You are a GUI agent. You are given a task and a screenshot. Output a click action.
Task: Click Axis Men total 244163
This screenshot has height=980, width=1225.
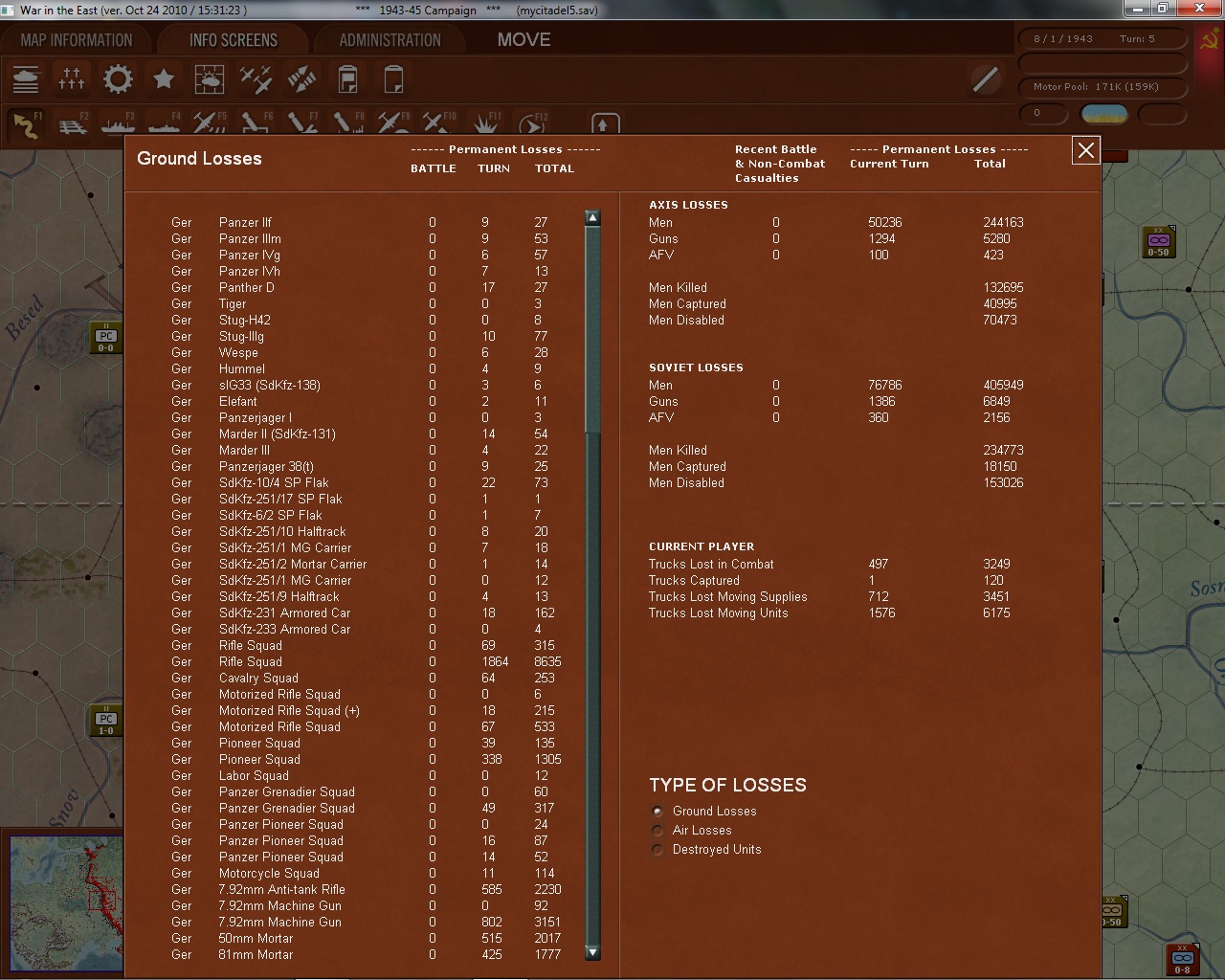(x=1003, y=222)
